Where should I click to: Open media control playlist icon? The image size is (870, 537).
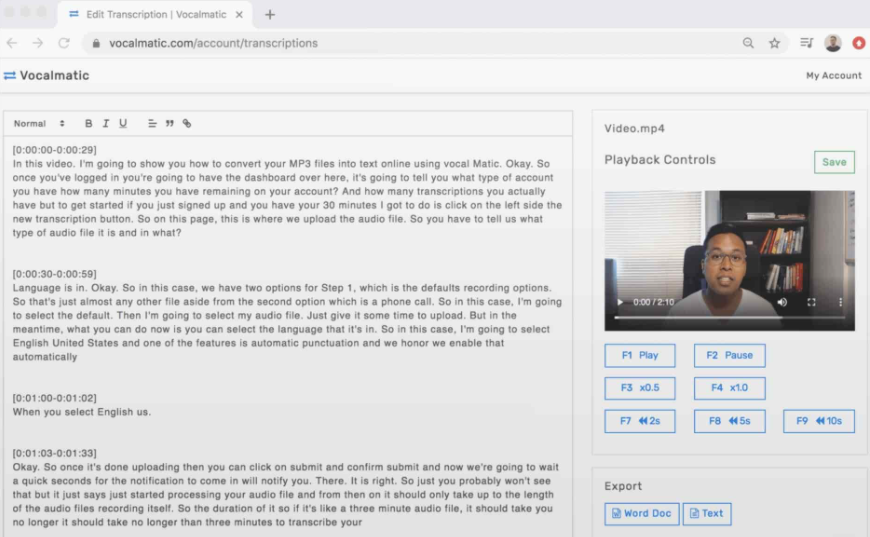806,43
